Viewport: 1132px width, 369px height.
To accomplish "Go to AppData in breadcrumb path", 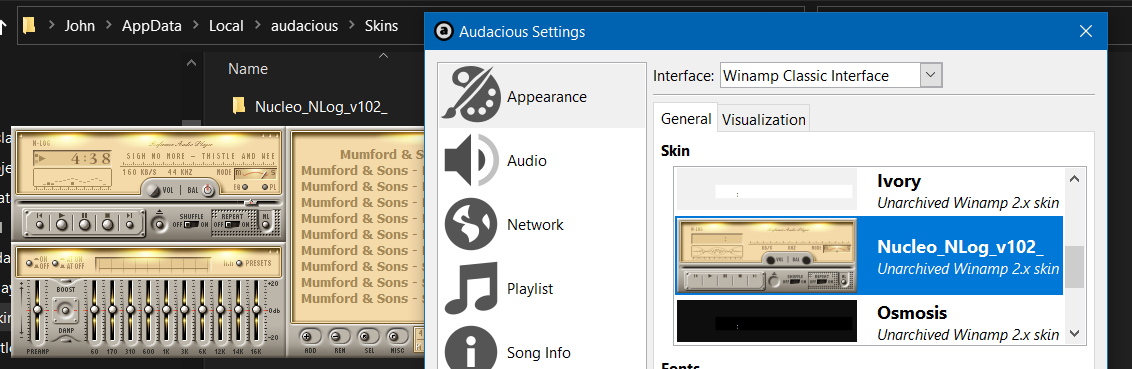I will point(152,26).
